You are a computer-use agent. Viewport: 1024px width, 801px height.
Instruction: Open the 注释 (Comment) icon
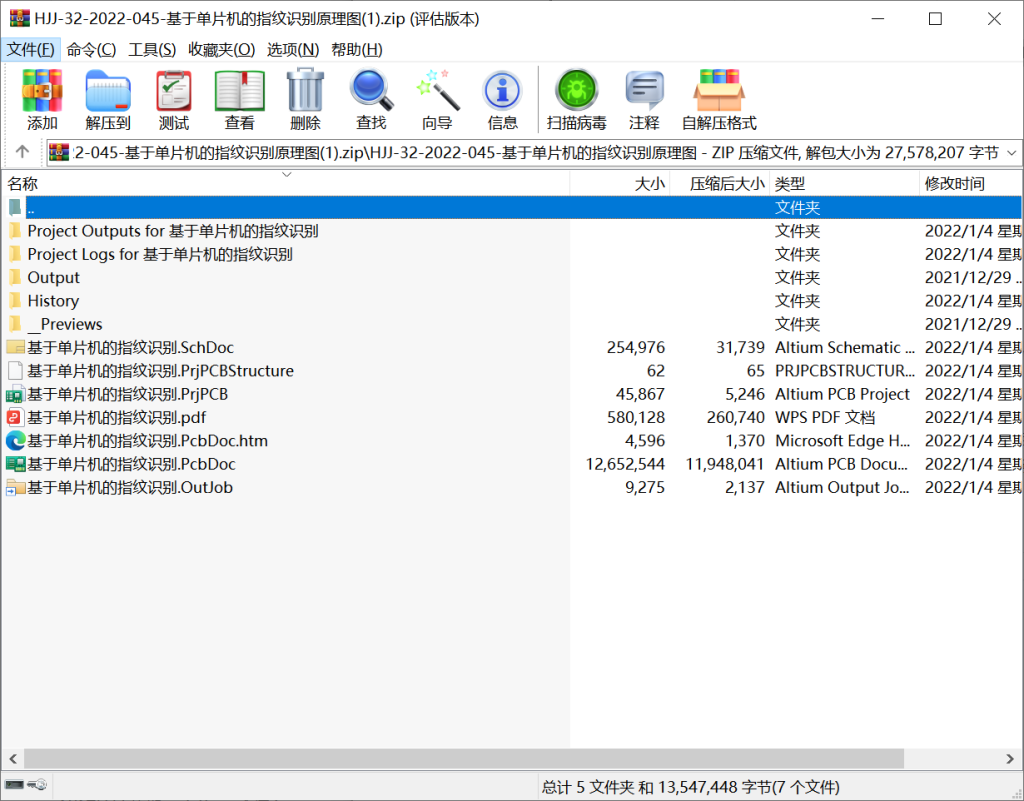(644, 98)
